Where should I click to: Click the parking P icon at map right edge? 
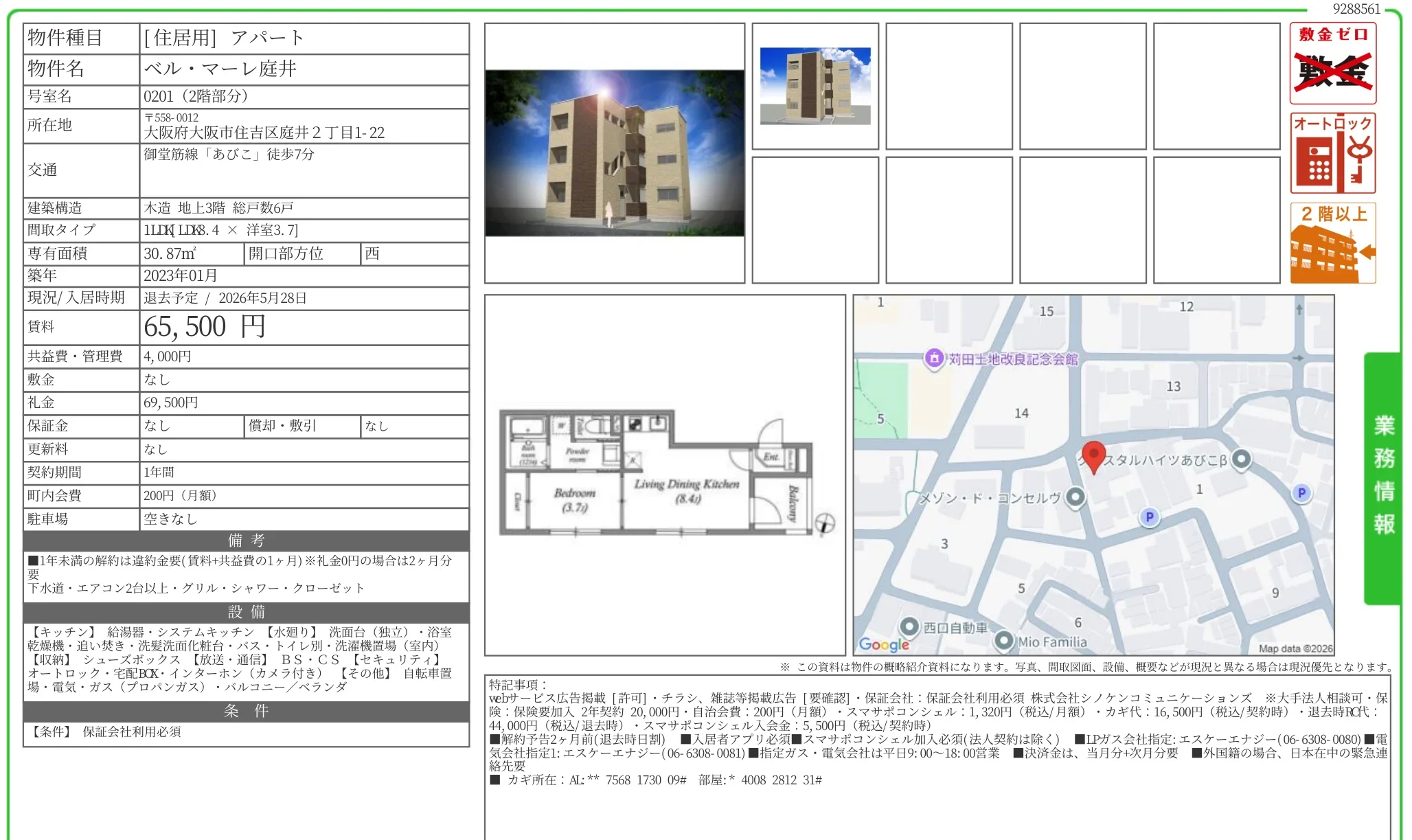click(1301, 493)
